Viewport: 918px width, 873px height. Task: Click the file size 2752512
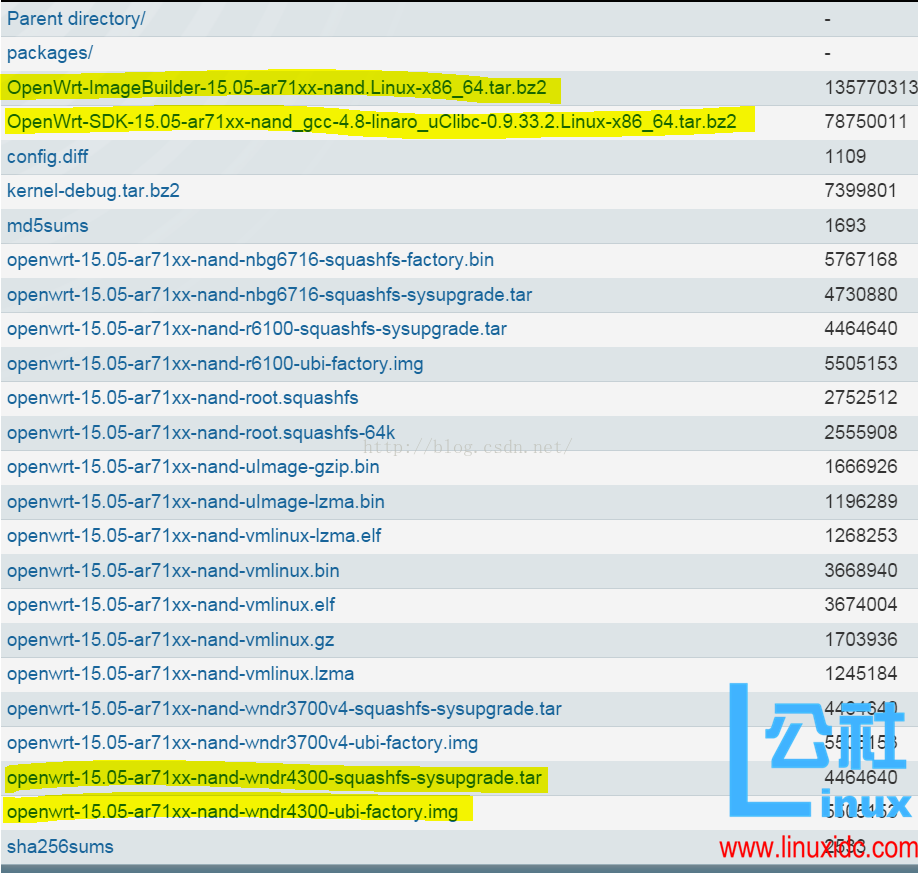pos(861,398)
